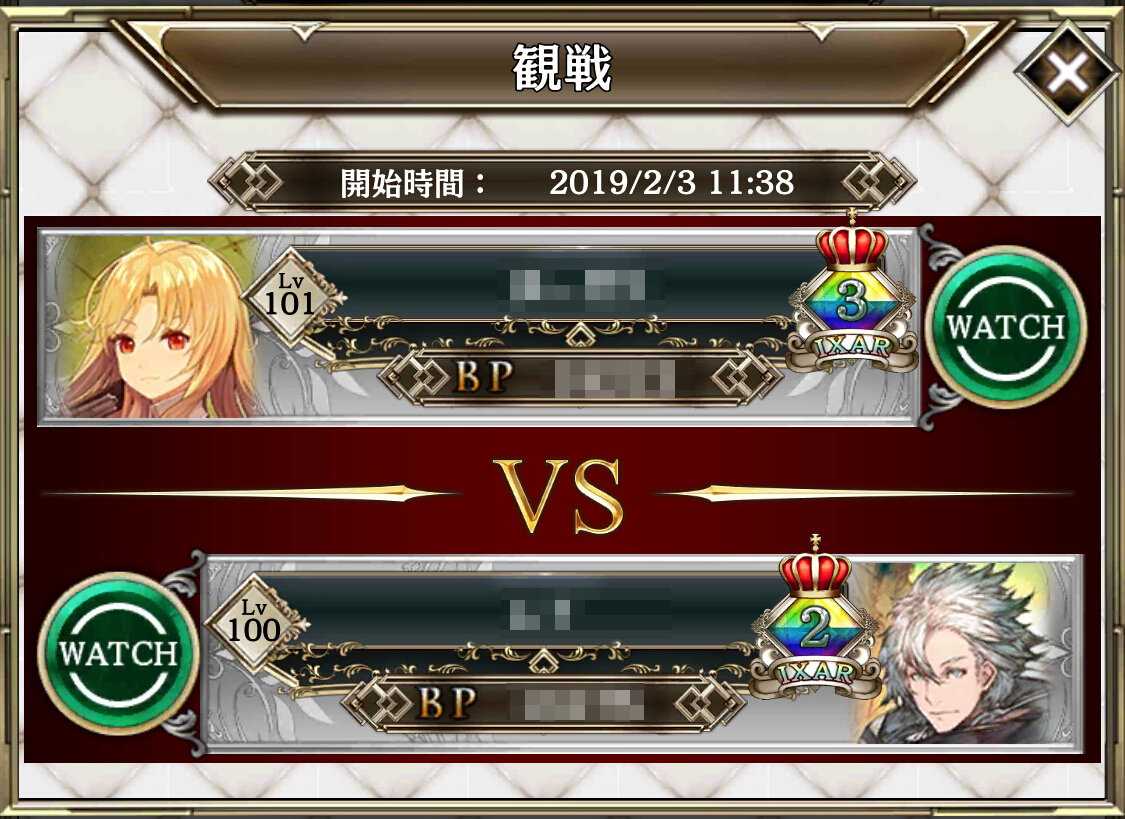Screen dimensions: 1125x819
Task: Tap the date 2019/2/3 11:38 text
Action: point(672,182)
